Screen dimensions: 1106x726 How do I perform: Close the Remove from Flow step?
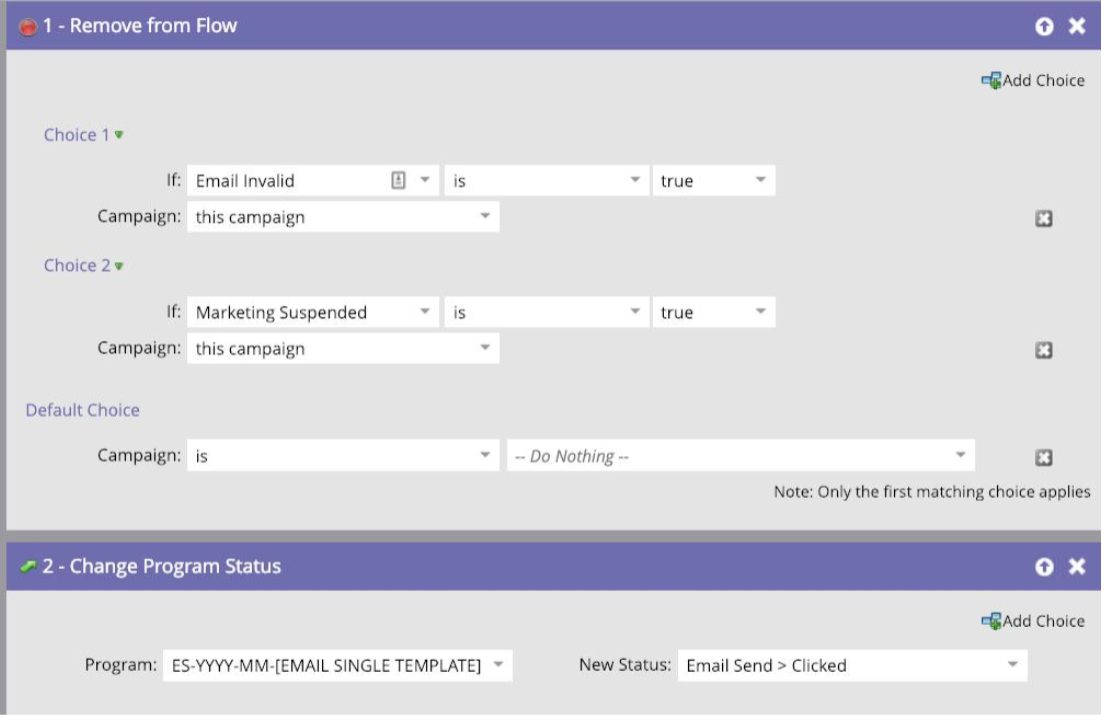pyautogui.click(x=1077, y=27)
